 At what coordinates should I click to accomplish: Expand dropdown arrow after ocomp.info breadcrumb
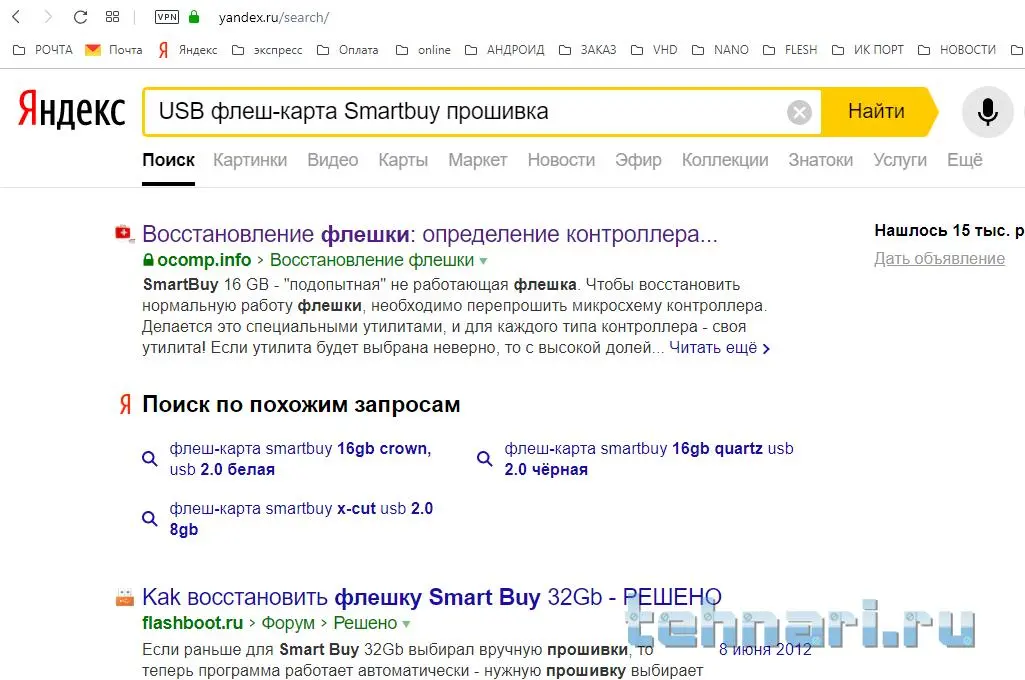[x=483, y=261]
